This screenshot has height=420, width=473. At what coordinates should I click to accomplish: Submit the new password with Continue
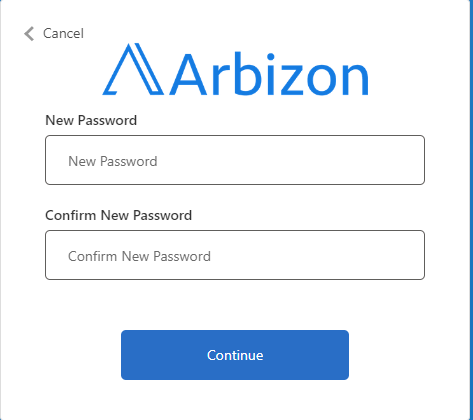pyautogui.click(x=235, y=355)
